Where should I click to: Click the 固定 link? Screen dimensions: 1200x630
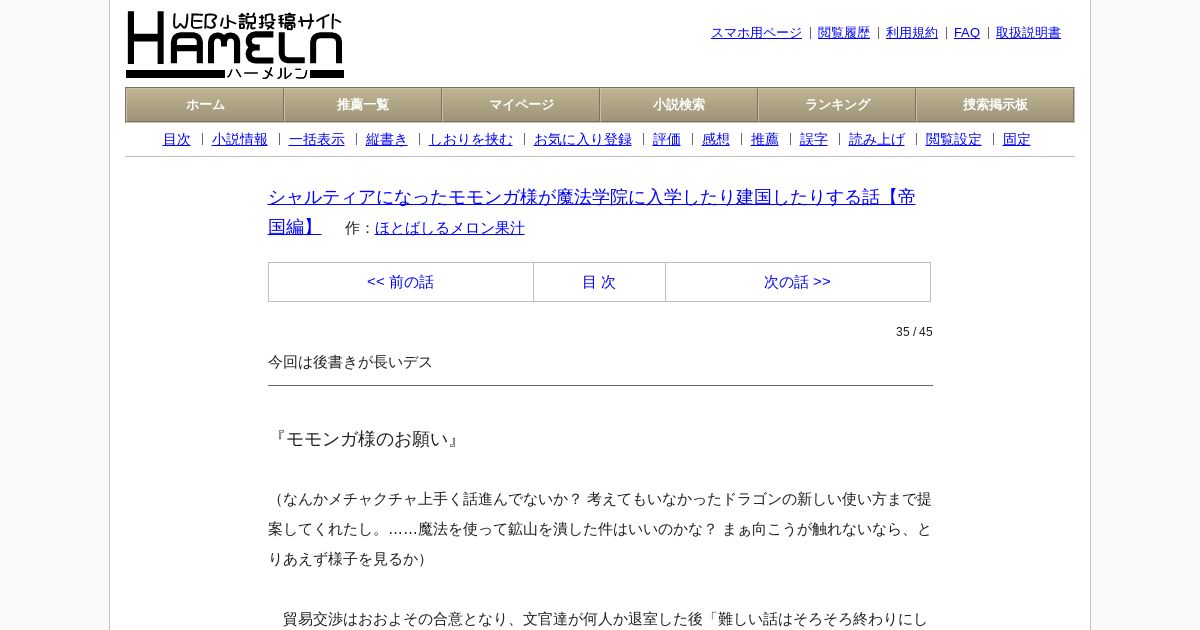tap(1017, 140)
